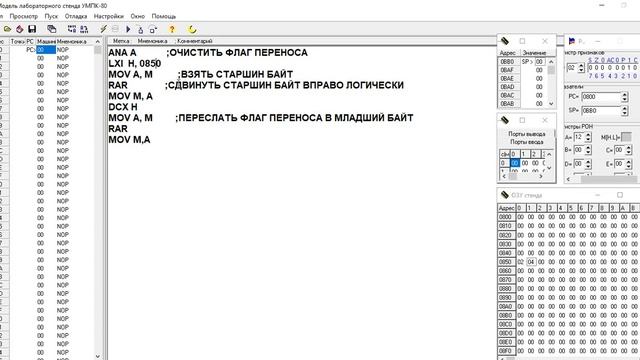Click the blue run program arrow
This screenshot has height=360, width=640.
(x=128, y=29)
